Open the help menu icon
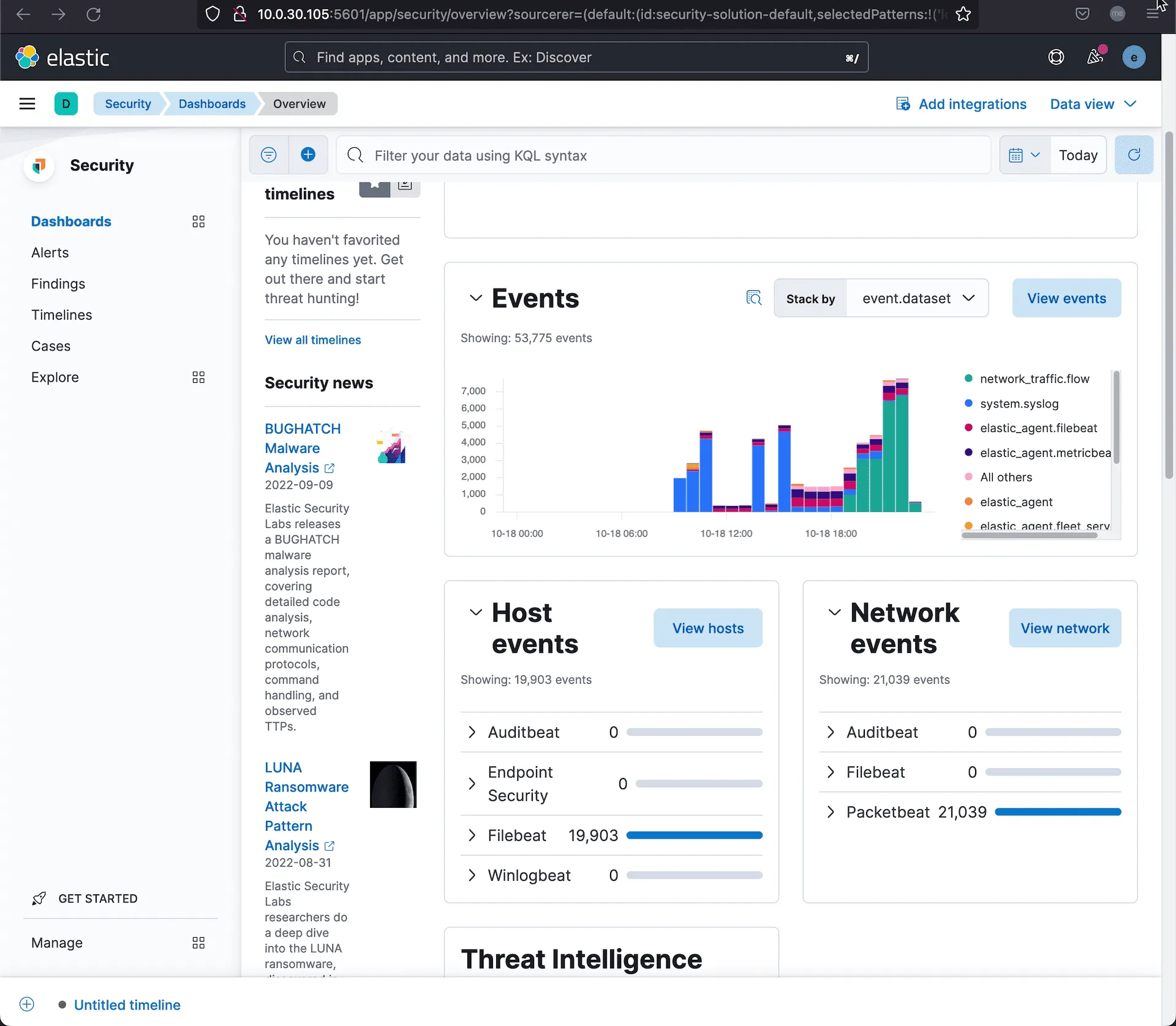1176x1026 pixels. (1056, 57)
